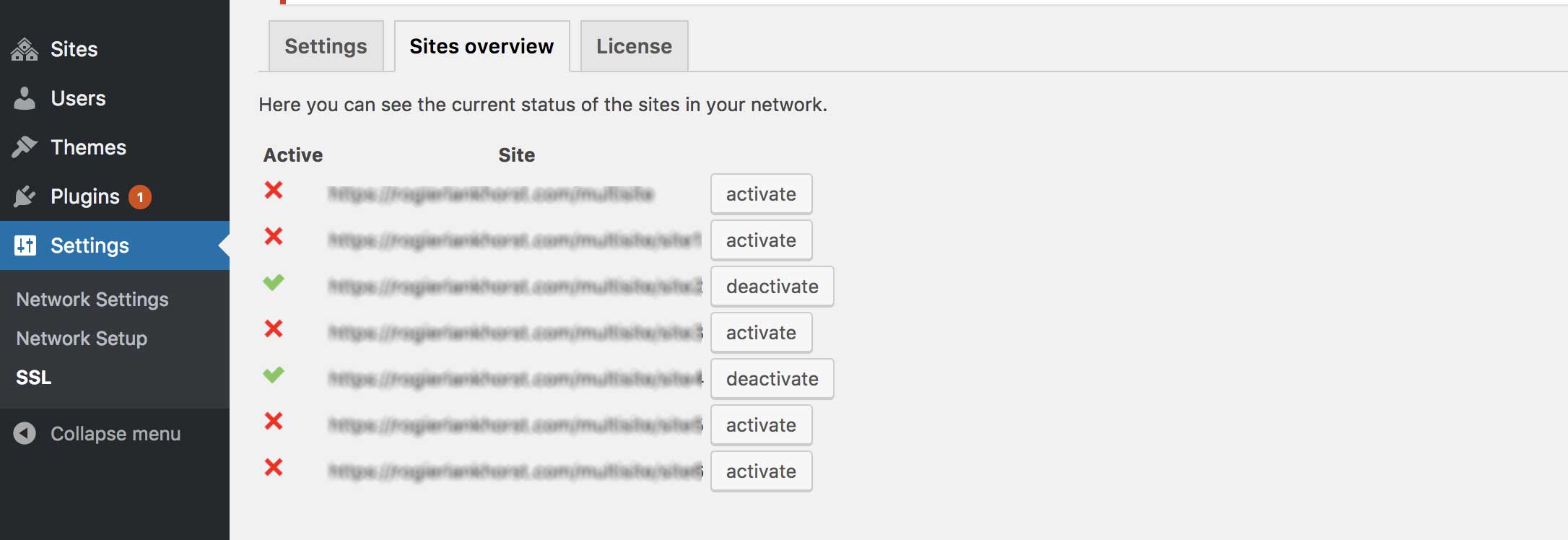The width and height of the screenshot is (1568, 540).
Task: Open the Plugins menu via its icon
Action: pyautogui.click(x=25, y=196)
